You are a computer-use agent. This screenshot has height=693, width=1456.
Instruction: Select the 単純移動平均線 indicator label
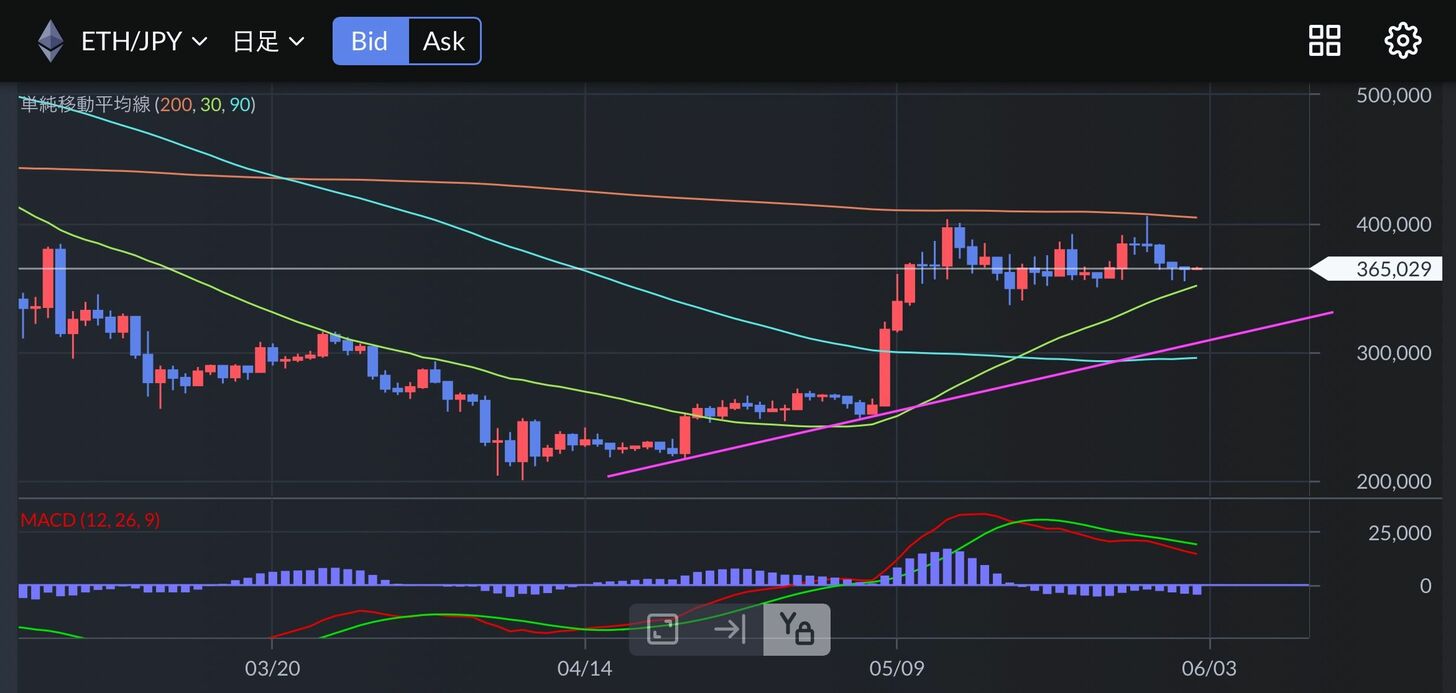click(85, 104)
